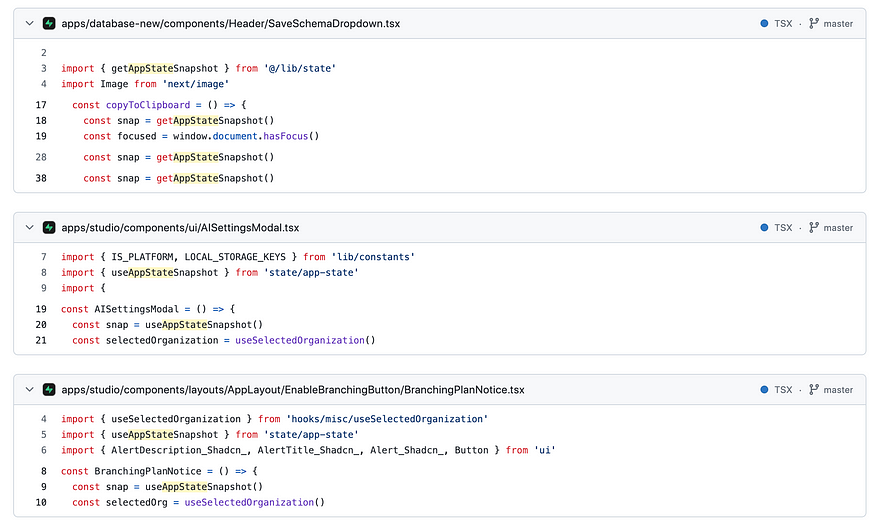Click the "const AISettingsModal = () => {" line
This screenshot has width=875, height=525.
tap(148, 309)
